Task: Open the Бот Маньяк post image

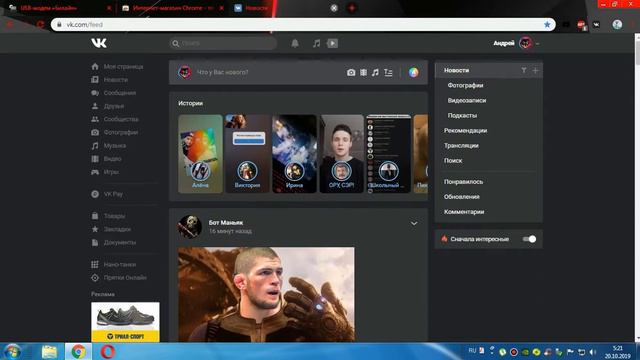Action: (266, 294)
